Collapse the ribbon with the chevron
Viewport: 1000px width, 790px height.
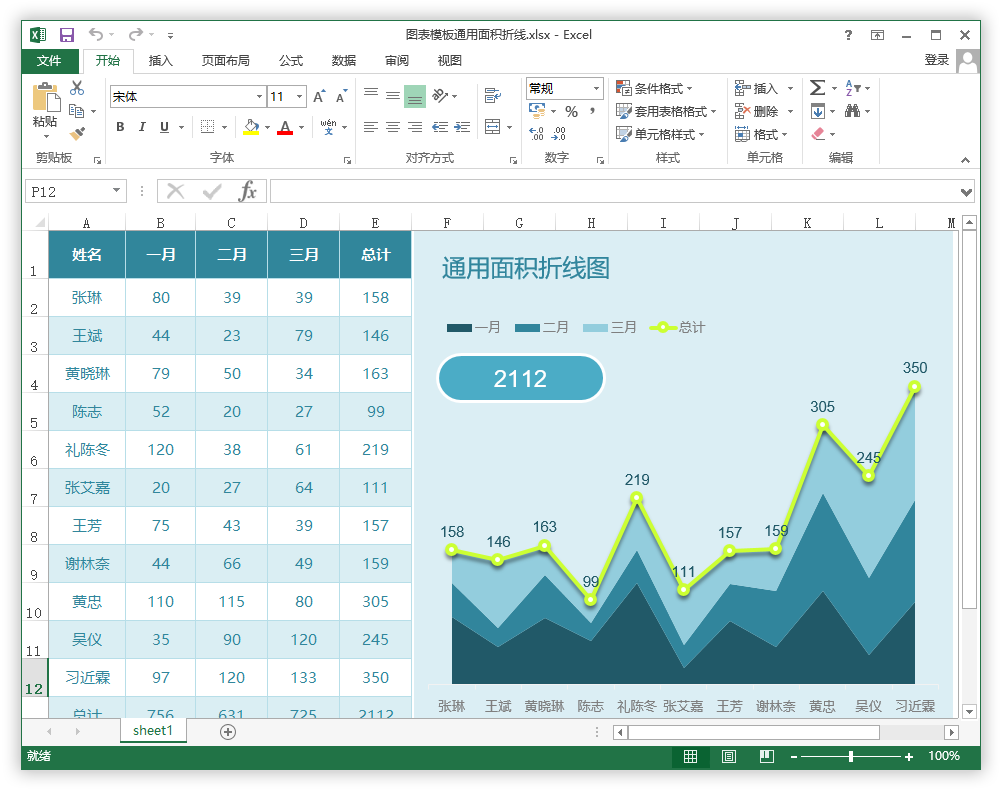click(966, 160)
